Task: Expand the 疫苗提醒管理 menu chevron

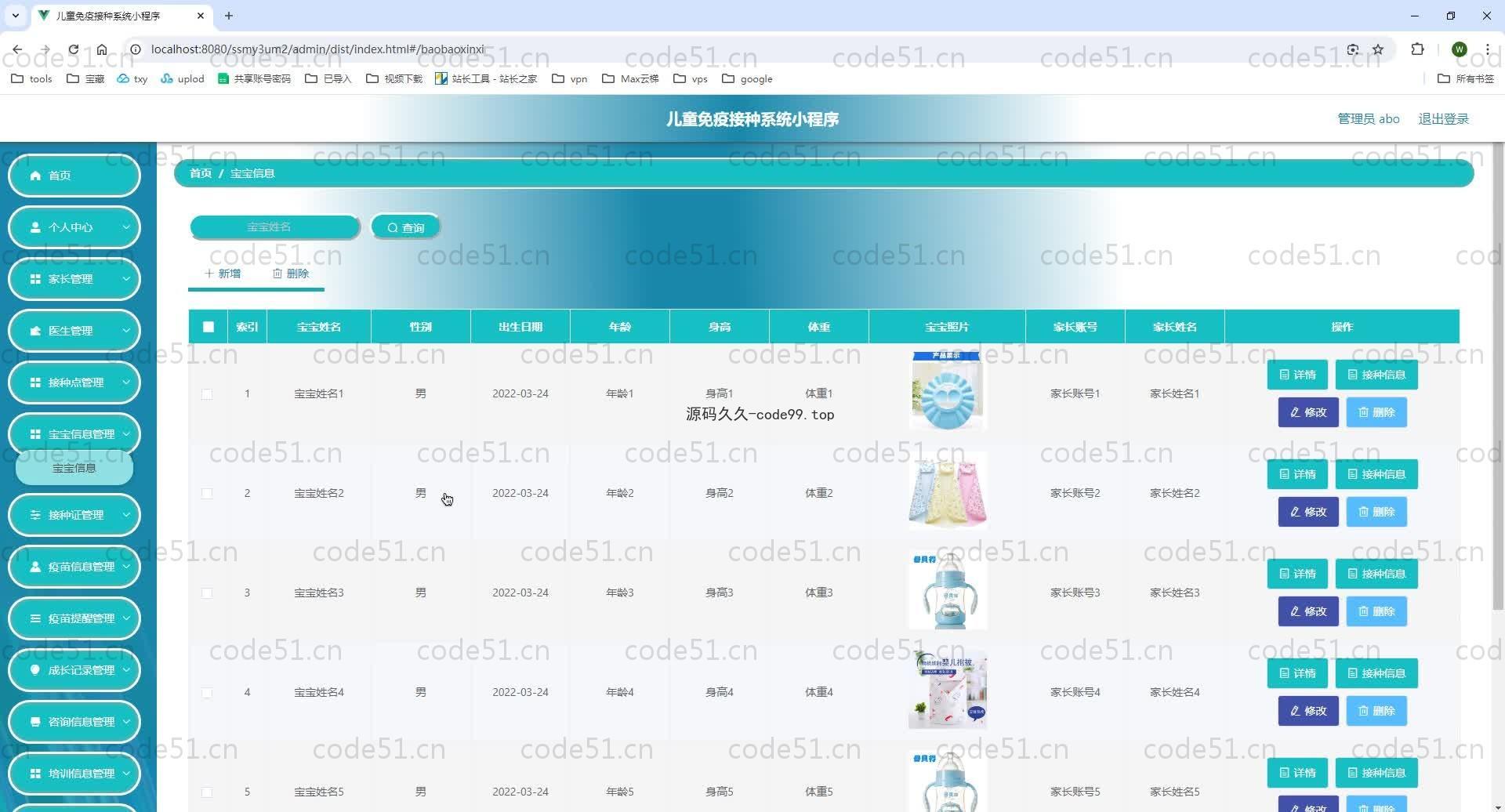Action: [125, 618]
